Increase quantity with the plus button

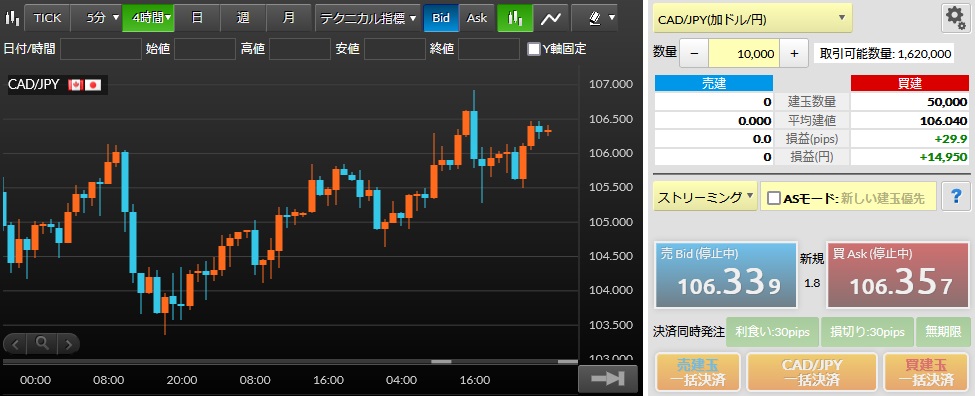794,54
